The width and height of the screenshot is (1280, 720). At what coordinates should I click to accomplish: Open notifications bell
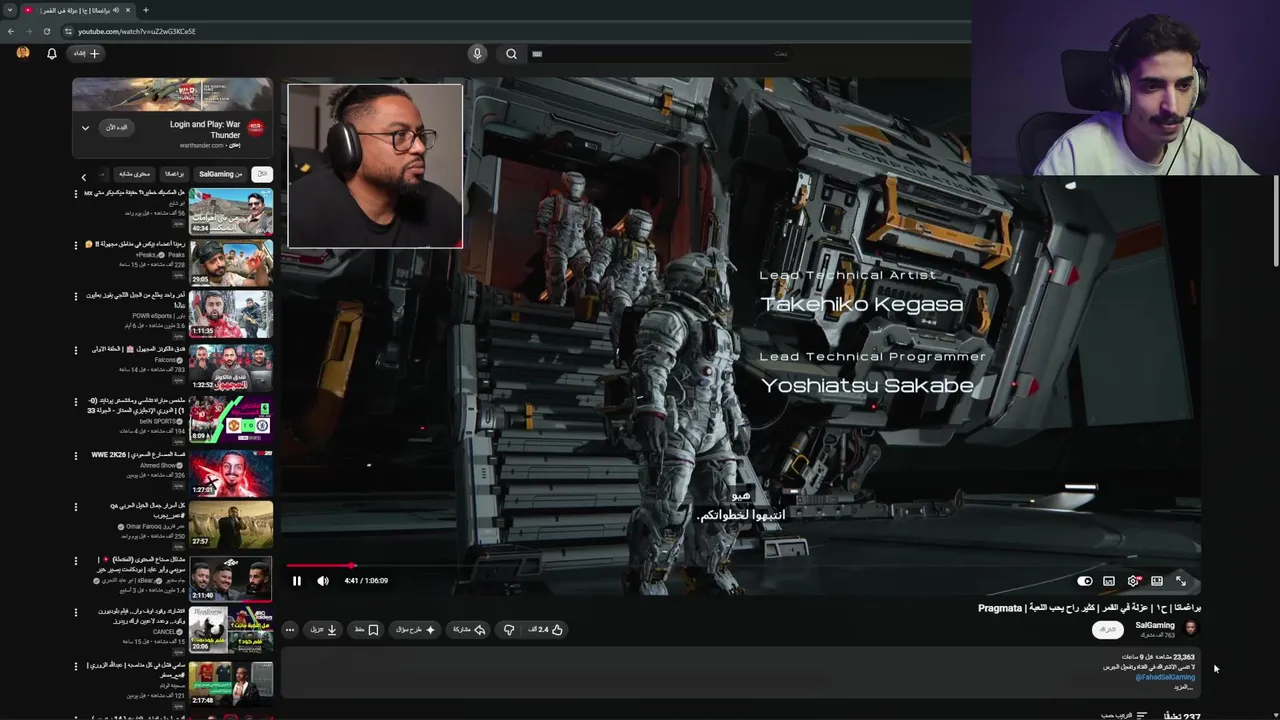[52, 54]
